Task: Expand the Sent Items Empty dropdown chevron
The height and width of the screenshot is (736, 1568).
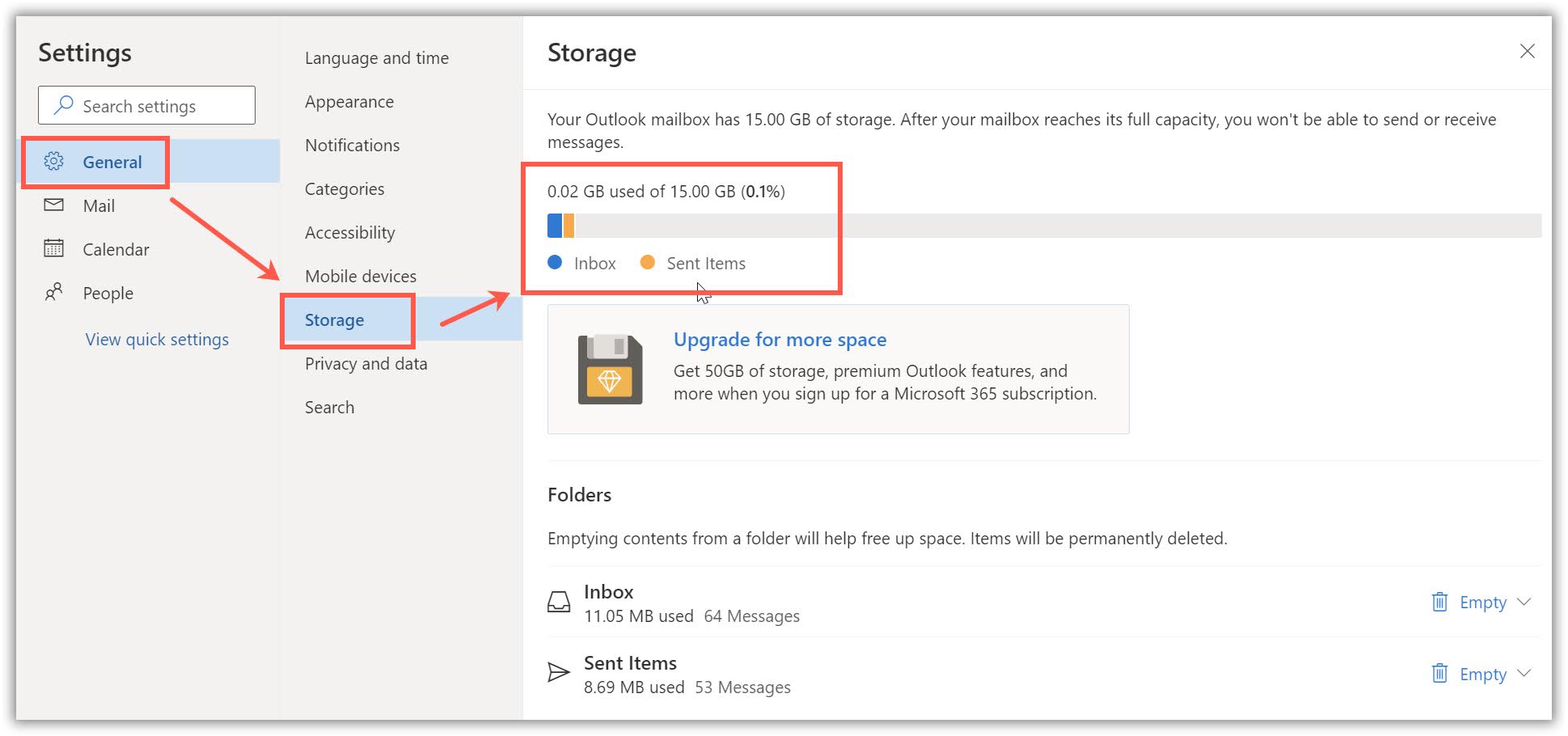Action: (1524, 673)
